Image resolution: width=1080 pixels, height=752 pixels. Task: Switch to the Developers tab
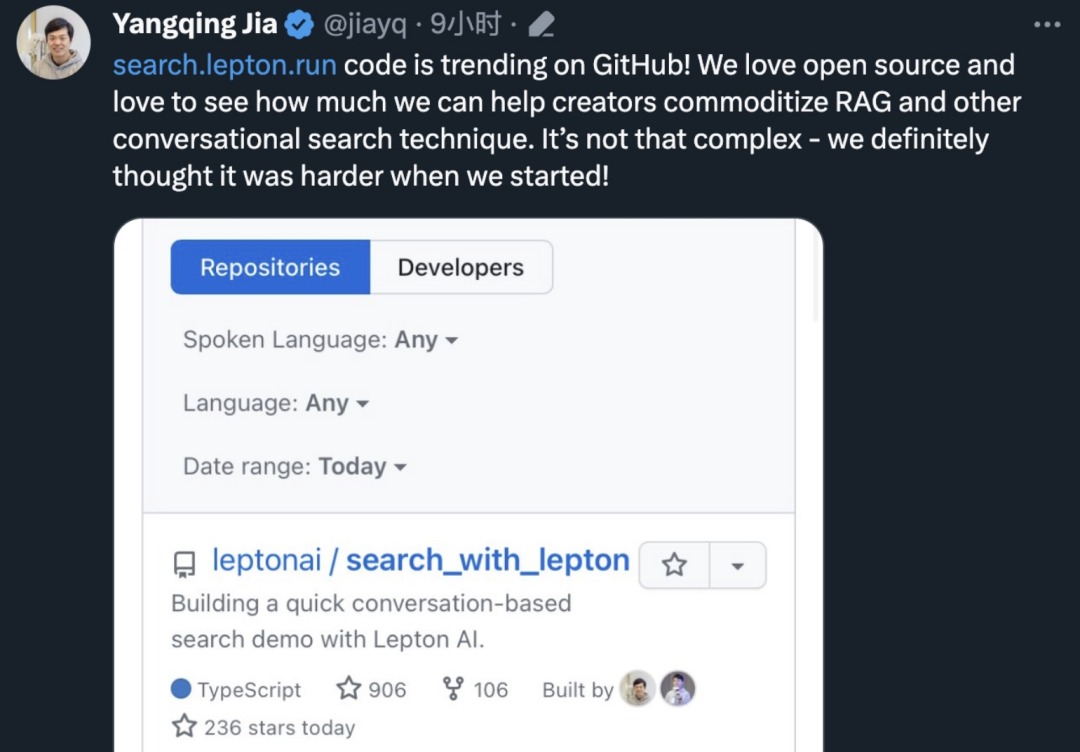pyautogui.click(x=460, y=267)
